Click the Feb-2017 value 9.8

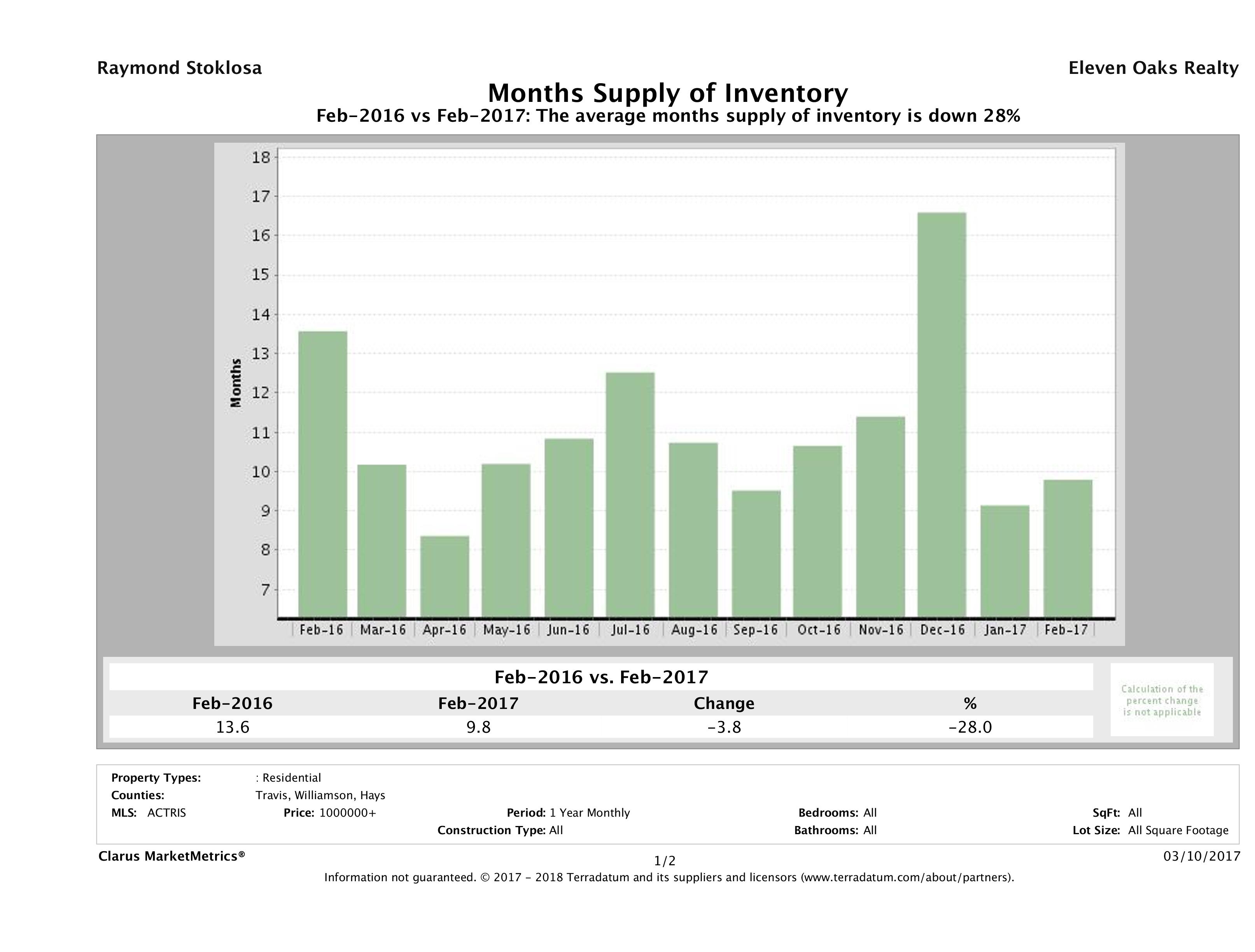click(478, 727)
